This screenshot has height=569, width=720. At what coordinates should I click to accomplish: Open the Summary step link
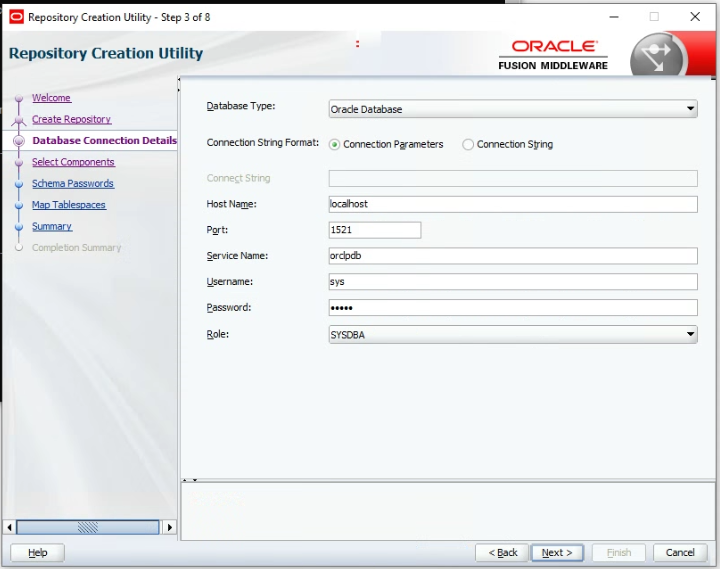pyautogui.click(x=52, y=226)
